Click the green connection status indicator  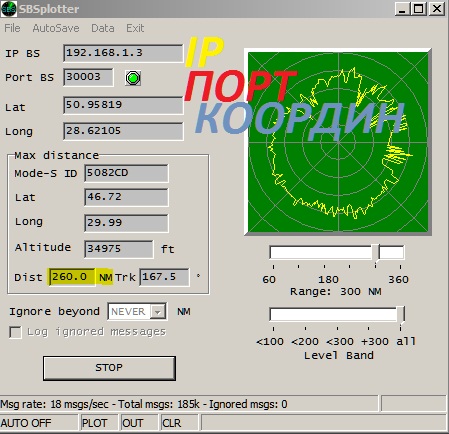pos(133,78)
